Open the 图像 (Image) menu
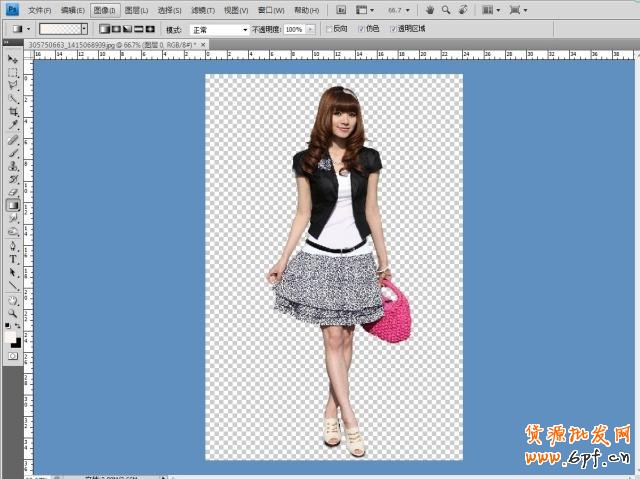Viewport: 640px width, 479px height. click(x=105, y=10)
